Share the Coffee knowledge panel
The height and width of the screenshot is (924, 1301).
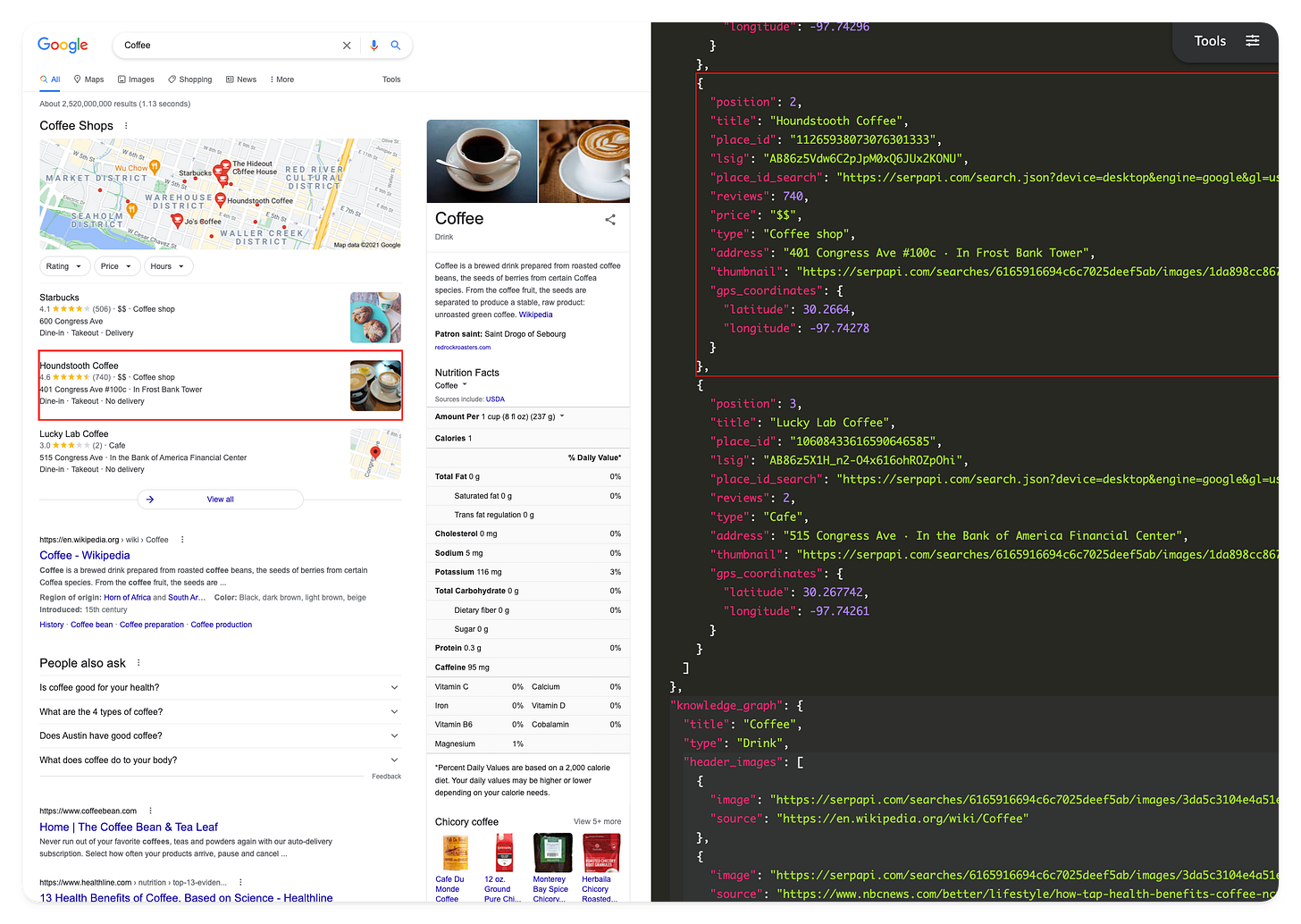(x=610, y=220)
